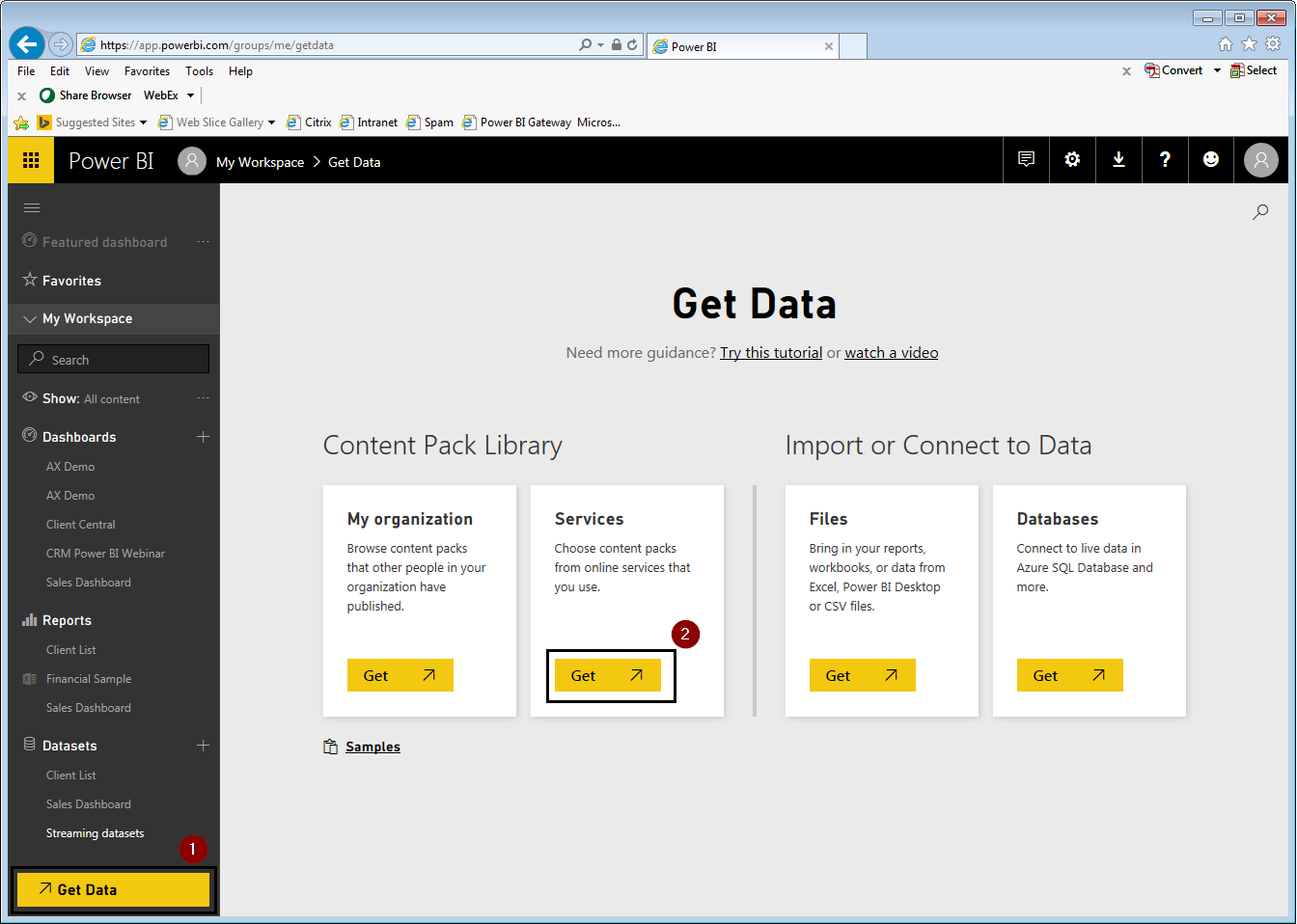1297x924 pixels.
Task: Collapse the My Workspace section chevron
Action: [27, 318]
